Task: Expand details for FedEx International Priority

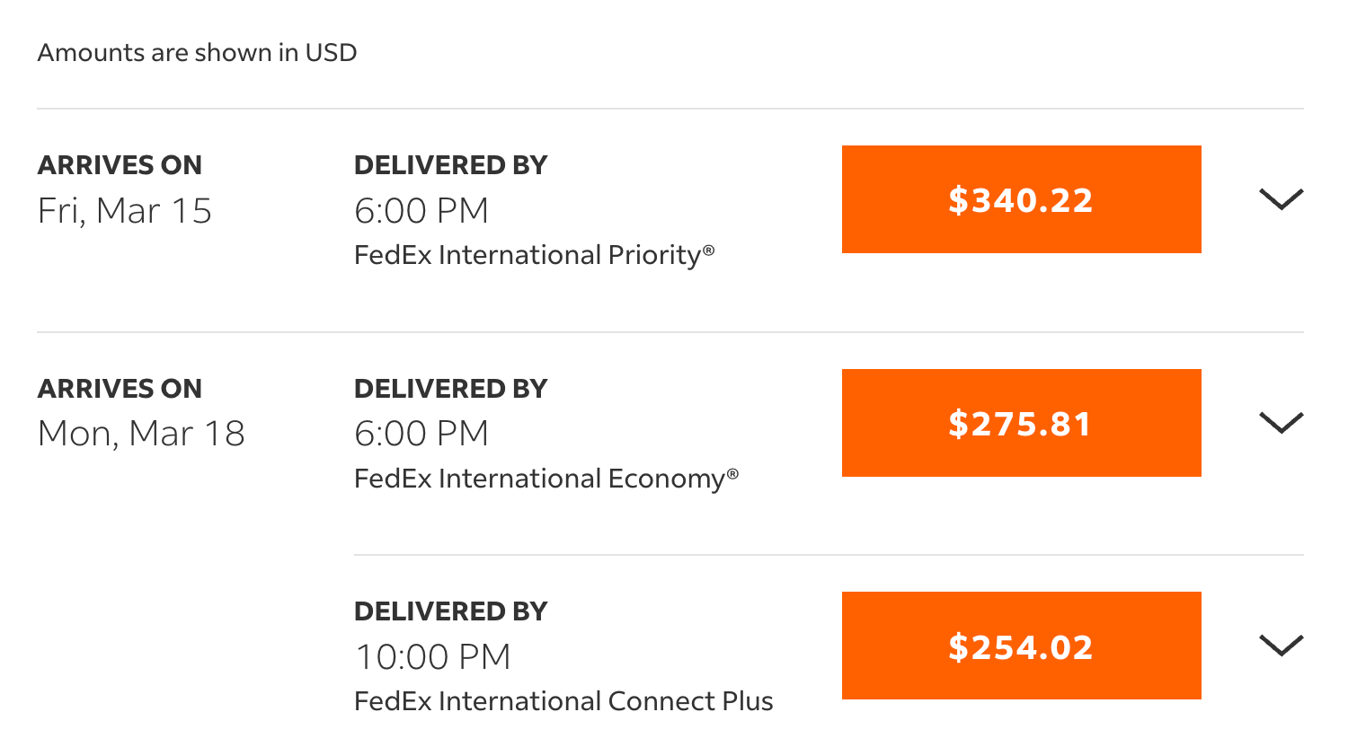Action: [x=1281, y=199]
